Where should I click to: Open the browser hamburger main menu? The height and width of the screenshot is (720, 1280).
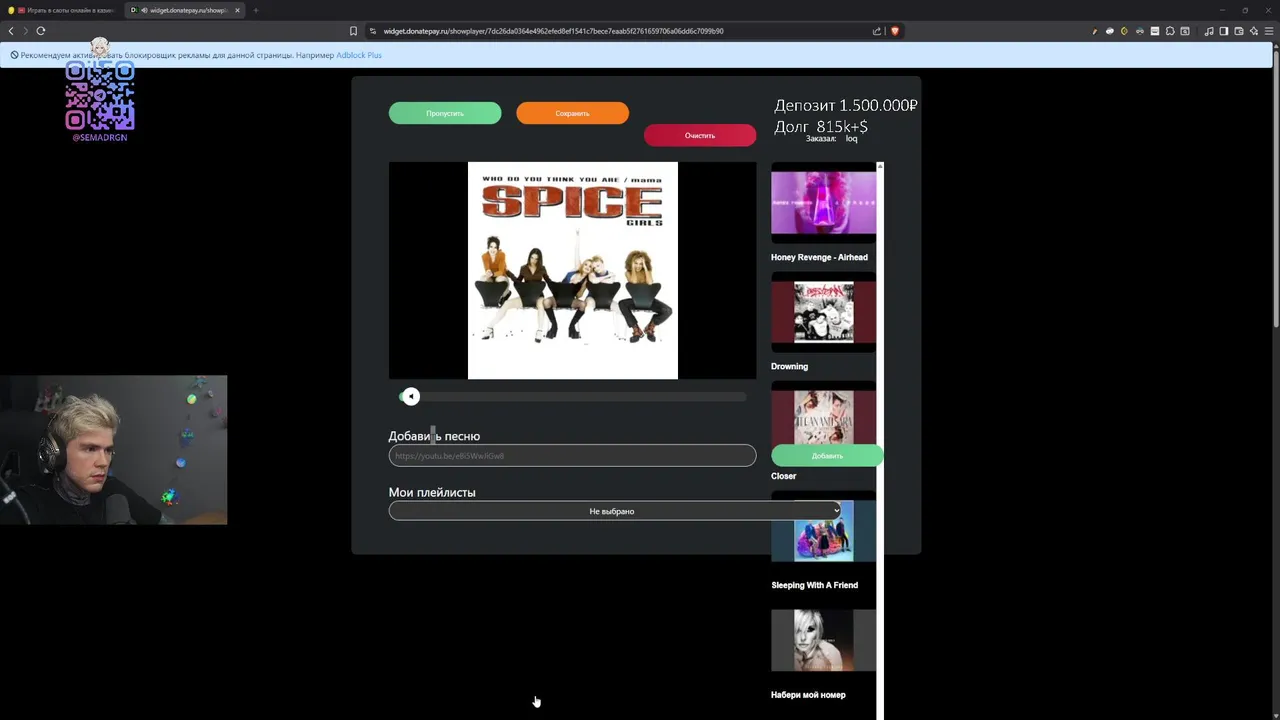pyautogui.click(x=1268, y=31)
